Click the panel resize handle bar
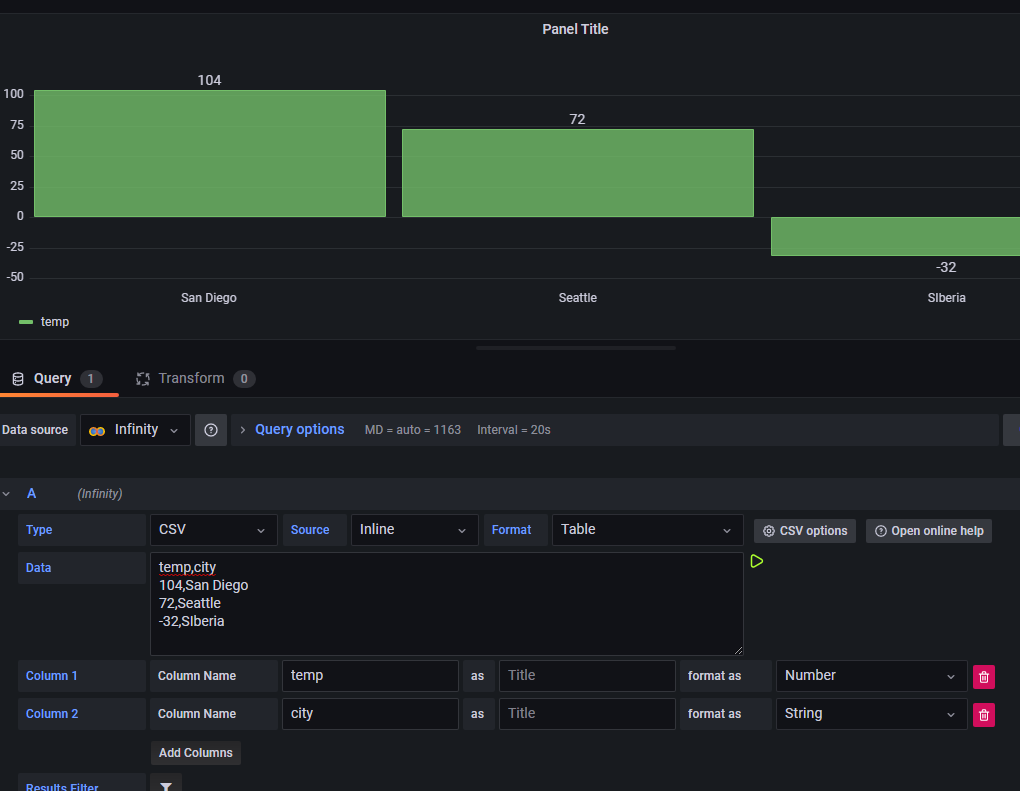Screen dimensions: 1020x791 click(576, 348)
